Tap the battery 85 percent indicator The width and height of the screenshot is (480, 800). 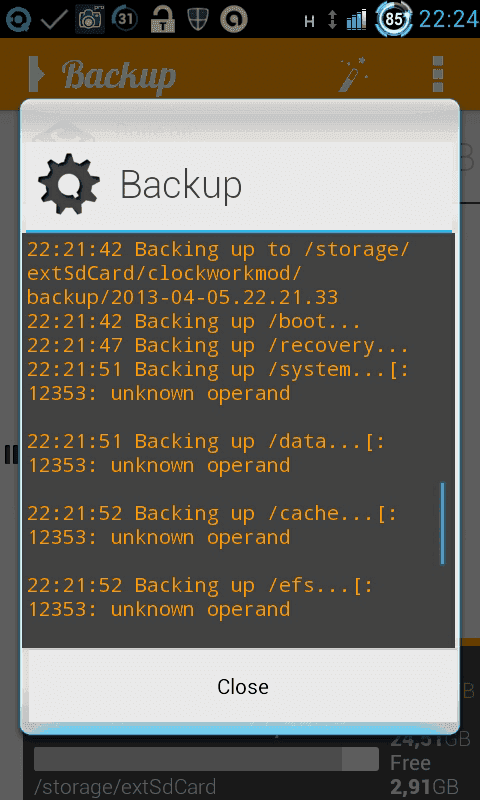[x=394, y=19]
